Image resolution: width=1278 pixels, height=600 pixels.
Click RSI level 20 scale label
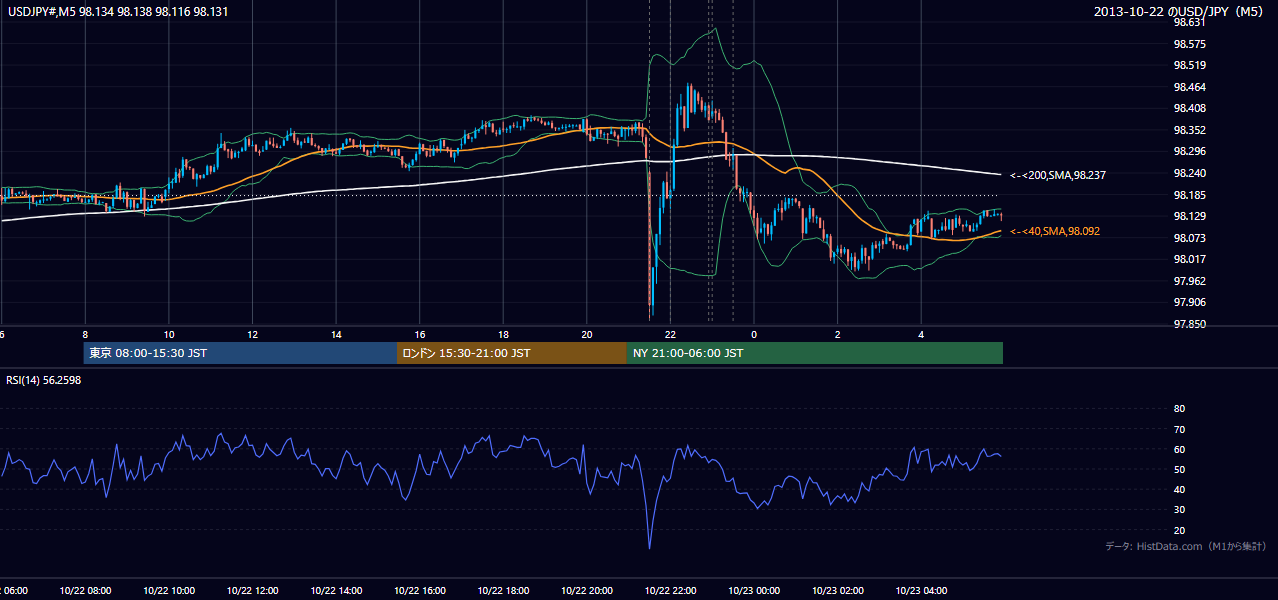click(1179, 530)
